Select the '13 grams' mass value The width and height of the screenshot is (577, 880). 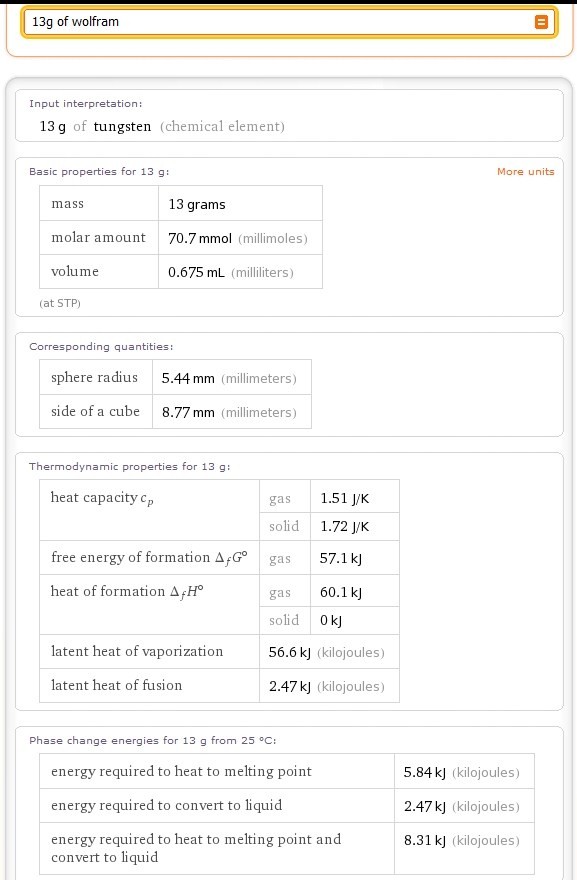click(197, 204)
